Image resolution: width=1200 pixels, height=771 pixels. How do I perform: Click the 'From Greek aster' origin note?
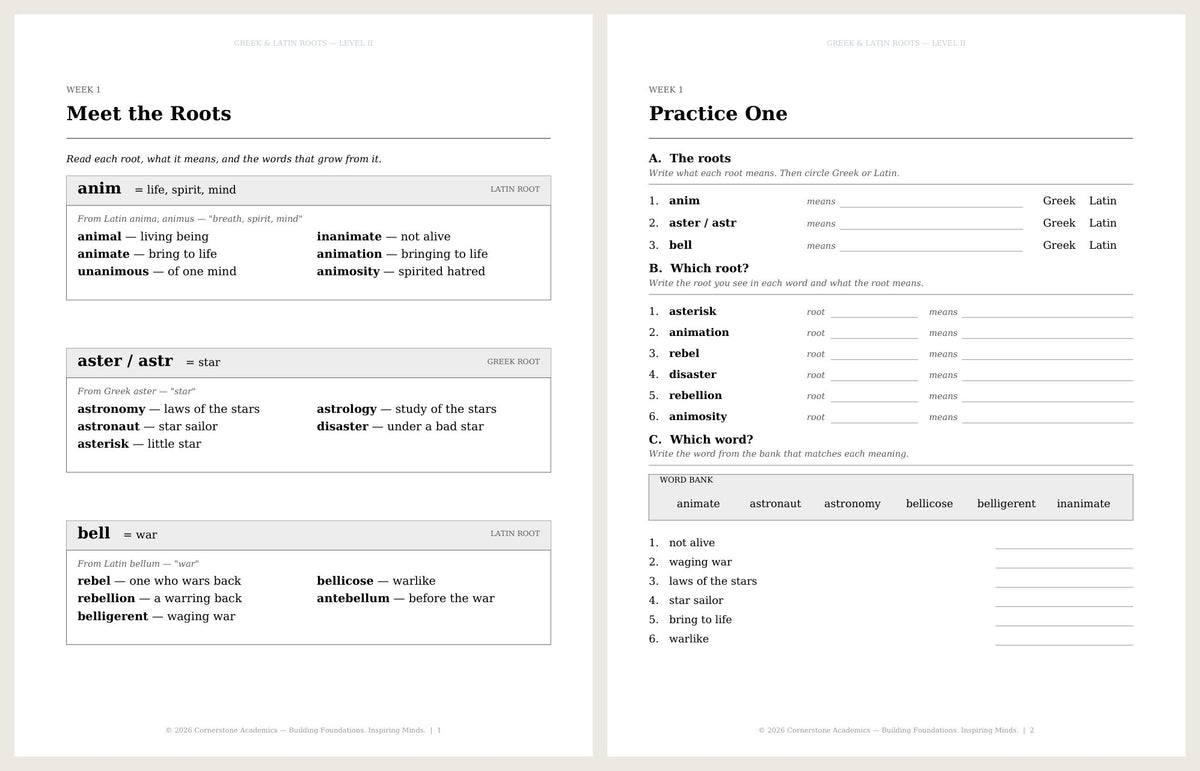[x=136, y=391]
